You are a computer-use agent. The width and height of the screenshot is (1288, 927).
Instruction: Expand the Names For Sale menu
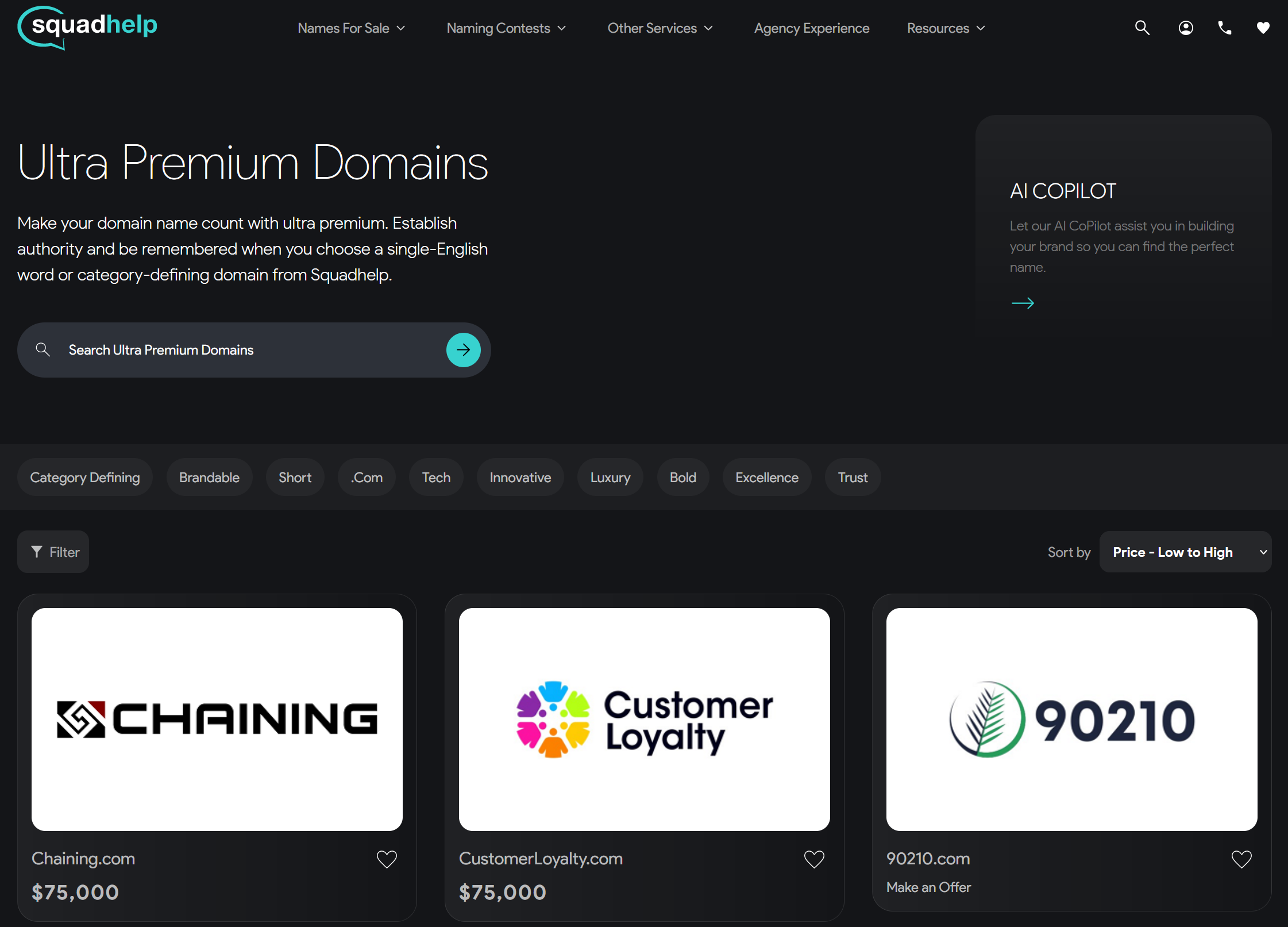(x=352, y=28)
